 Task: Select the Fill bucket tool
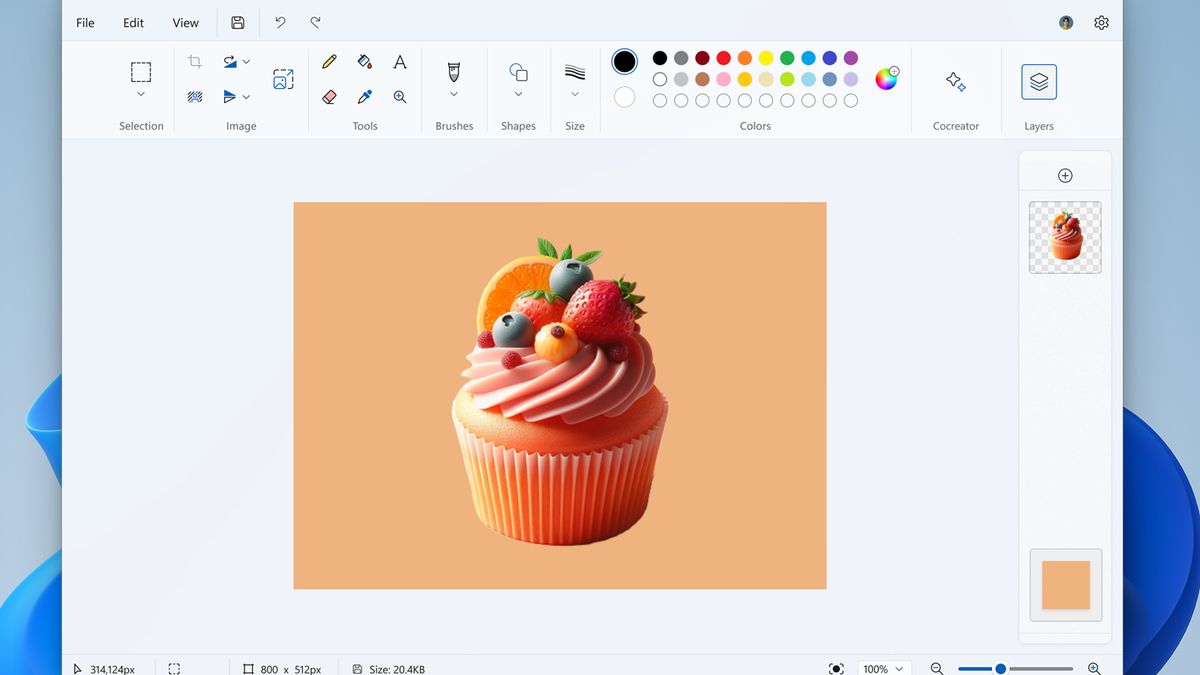coord(365,62)
